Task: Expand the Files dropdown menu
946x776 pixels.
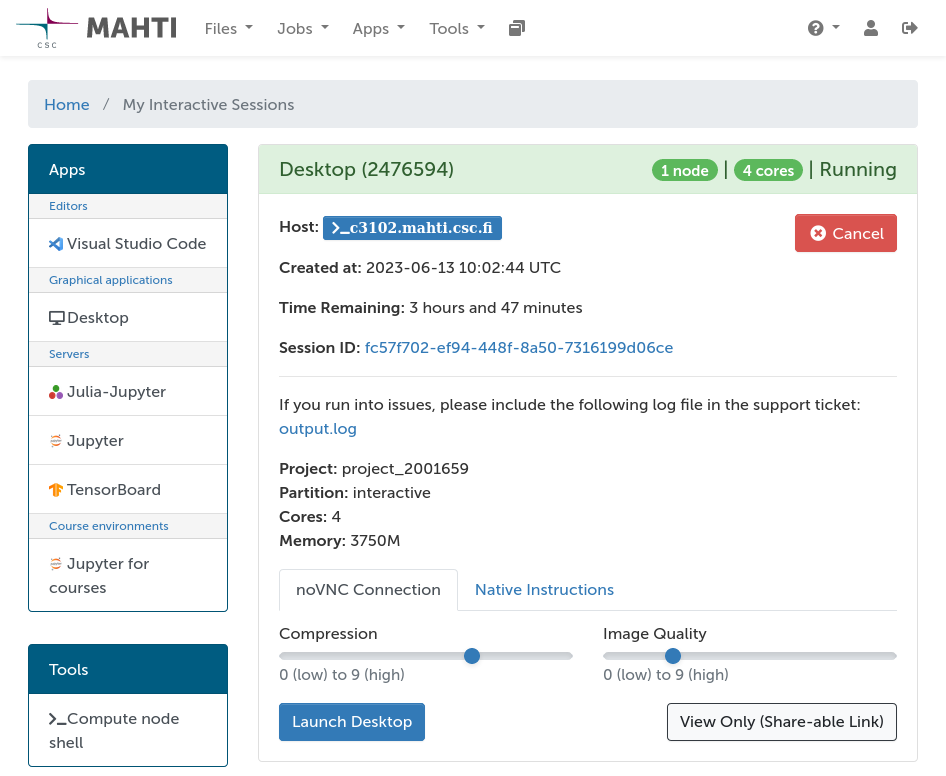Action: (x=228, y=29)
